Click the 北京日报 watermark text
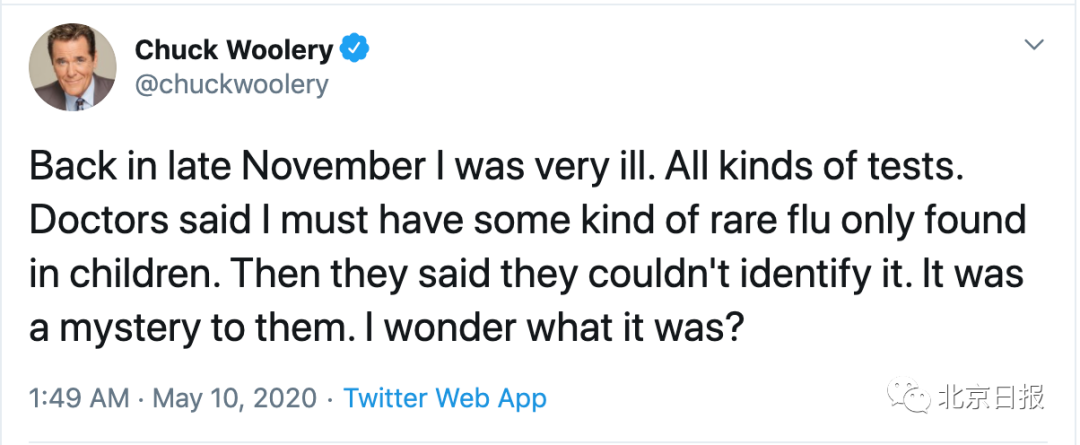The image size is (1080, 445). (x=990, y=398)
